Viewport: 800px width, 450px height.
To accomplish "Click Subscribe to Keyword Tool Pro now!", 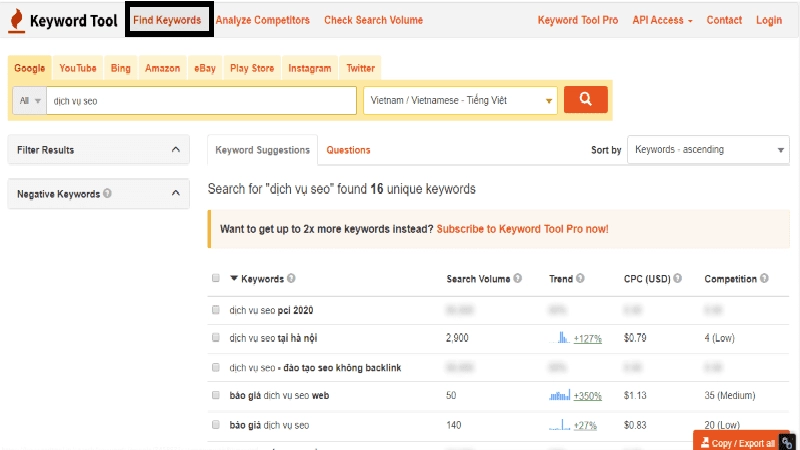I will [x=522, y=229].
